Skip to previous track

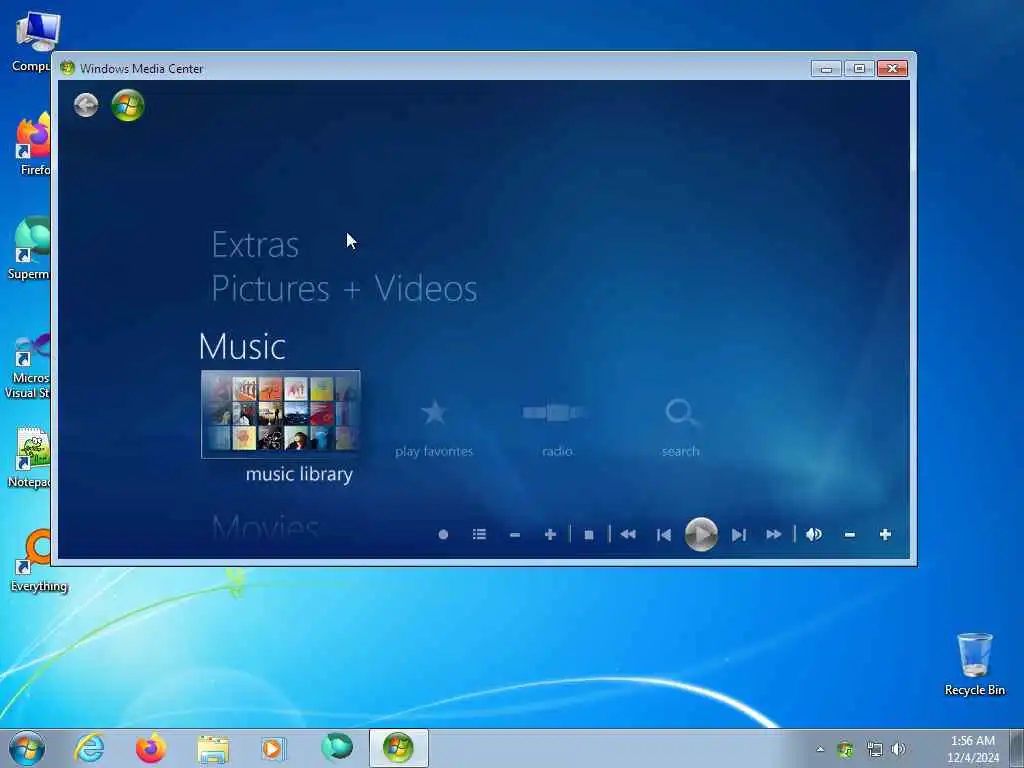click(x=664, y=535)
